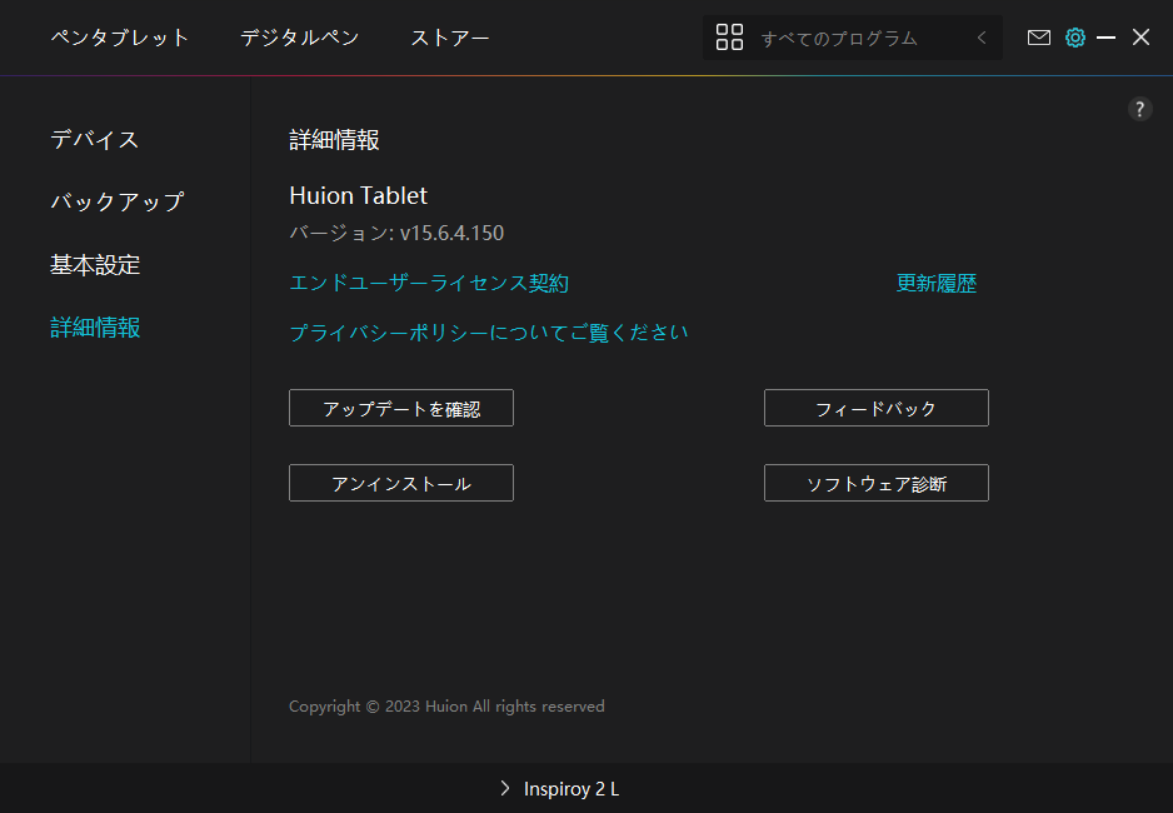Open the エンドユーザーライセンス契約 link
The height and width of the screenshot is (813, 1173).
coord(428,283)
